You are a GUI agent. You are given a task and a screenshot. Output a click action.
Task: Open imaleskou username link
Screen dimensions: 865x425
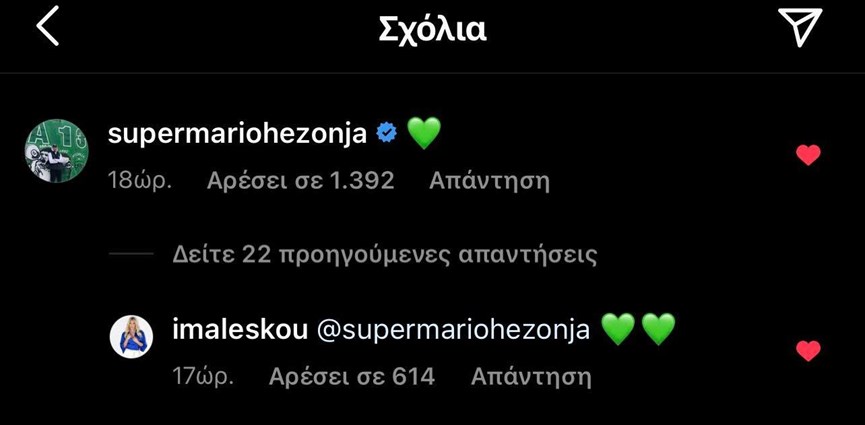240,330
